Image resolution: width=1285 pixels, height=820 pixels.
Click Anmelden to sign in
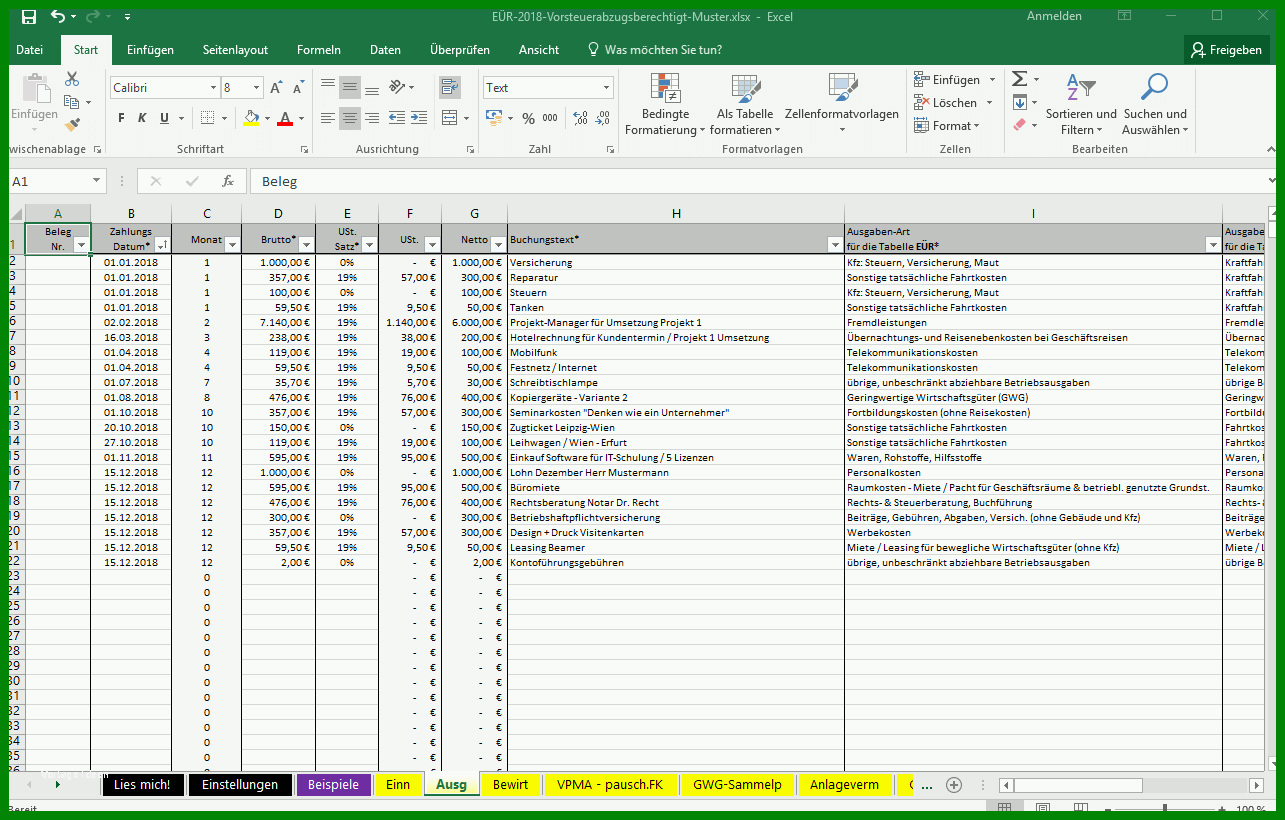click(x=1054, y=17)
